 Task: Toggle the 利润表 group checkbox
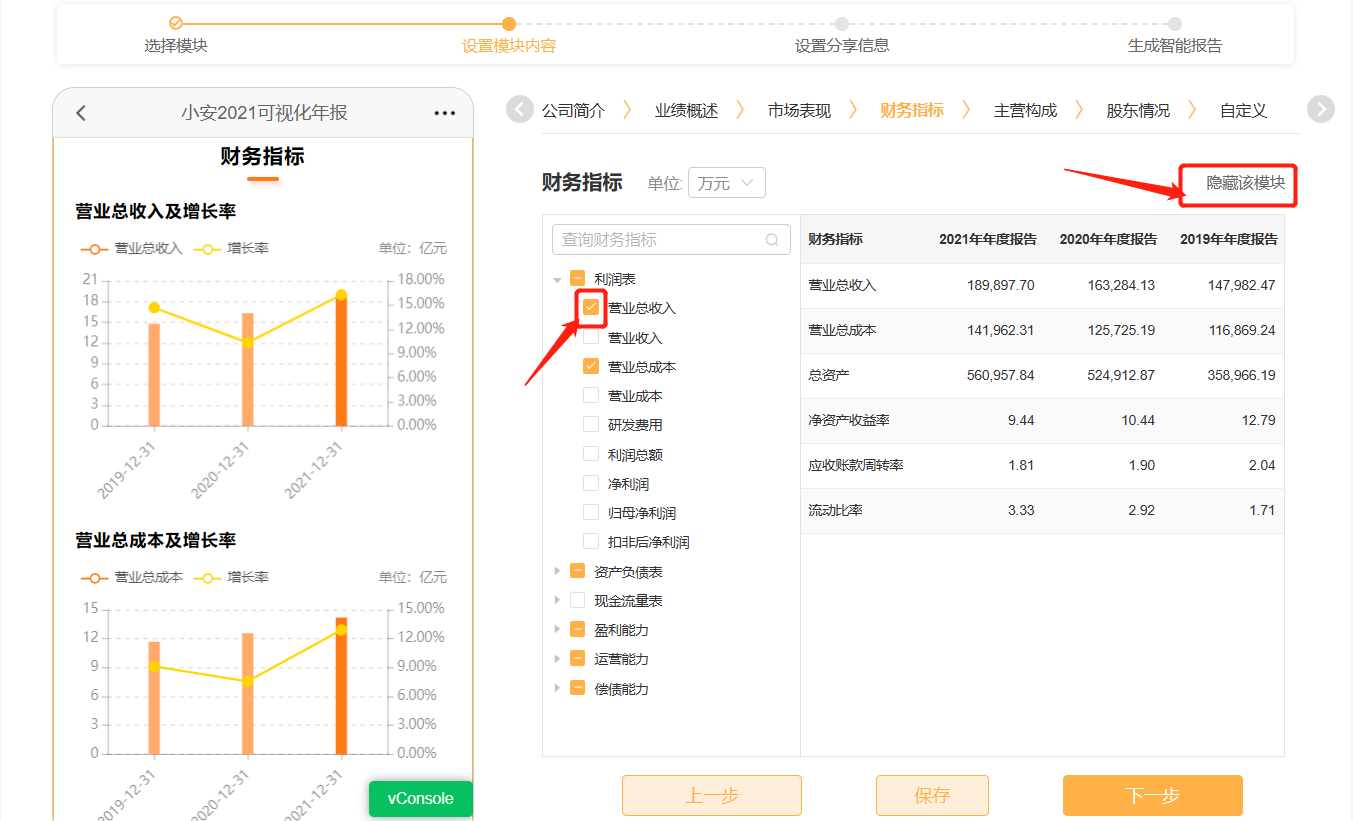577,279
